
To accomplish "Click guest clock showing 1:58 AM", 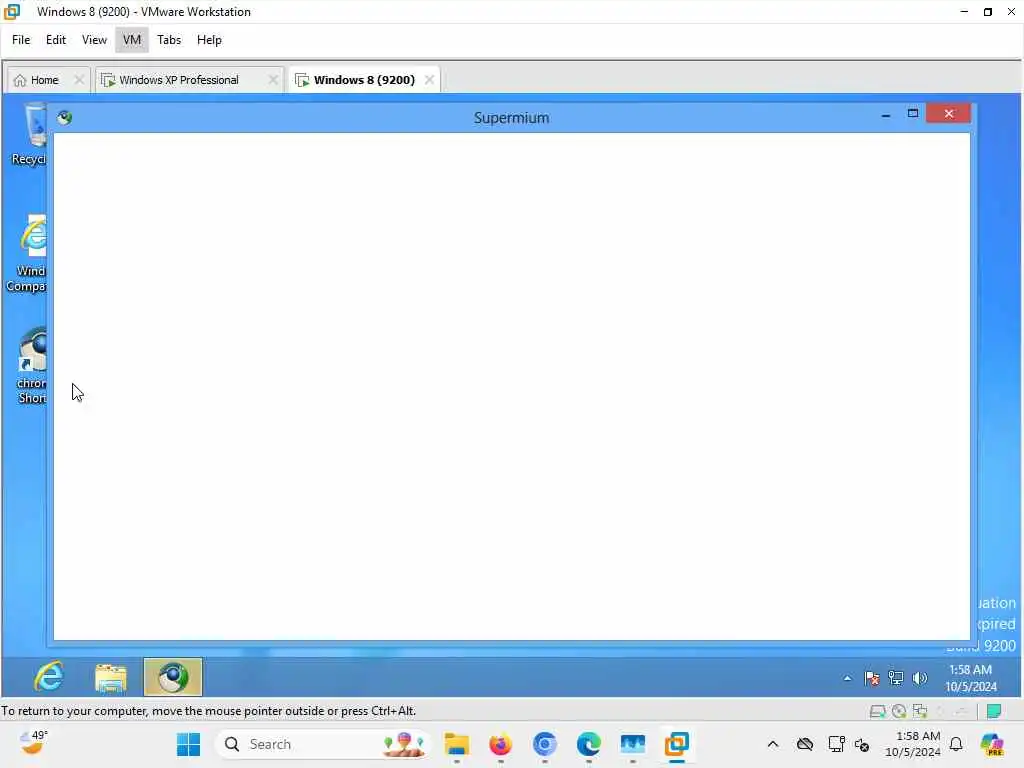I will (x=970, y=678).
